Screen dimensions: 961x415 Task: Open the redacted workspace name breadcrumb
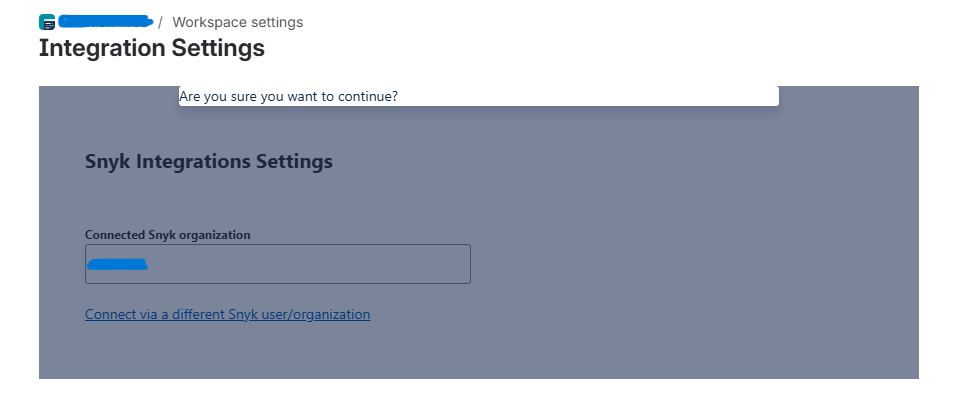(x=105, y=22)
